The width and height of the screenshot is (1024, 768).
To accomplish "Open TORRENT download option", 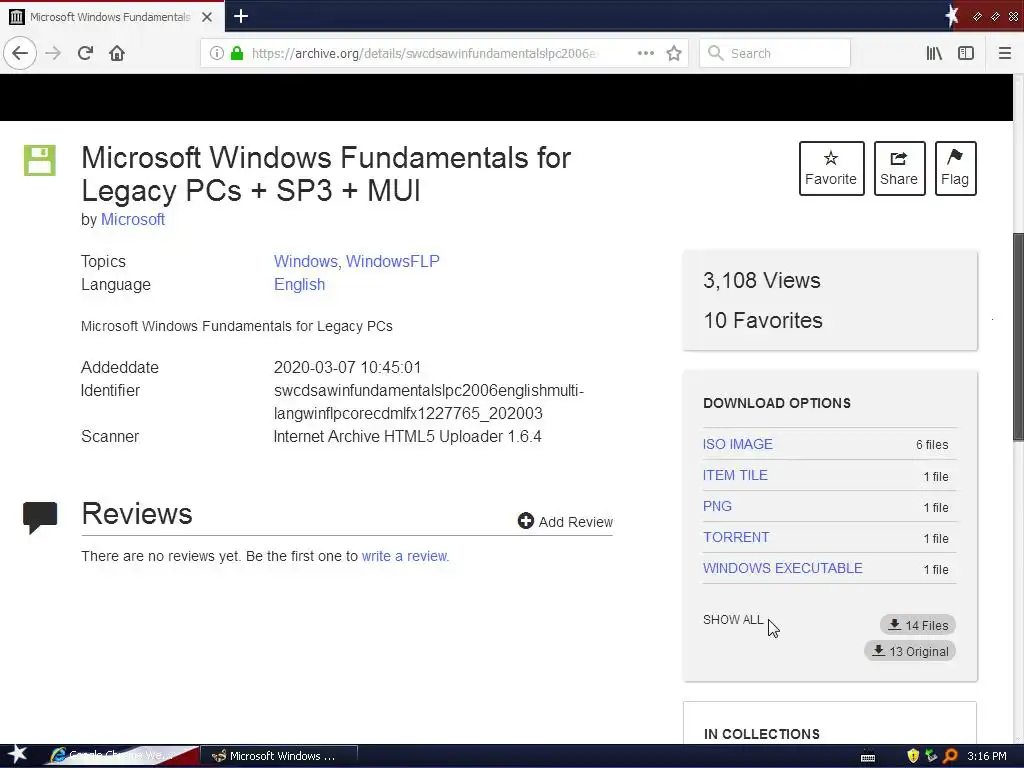I will tap(736, 537).
